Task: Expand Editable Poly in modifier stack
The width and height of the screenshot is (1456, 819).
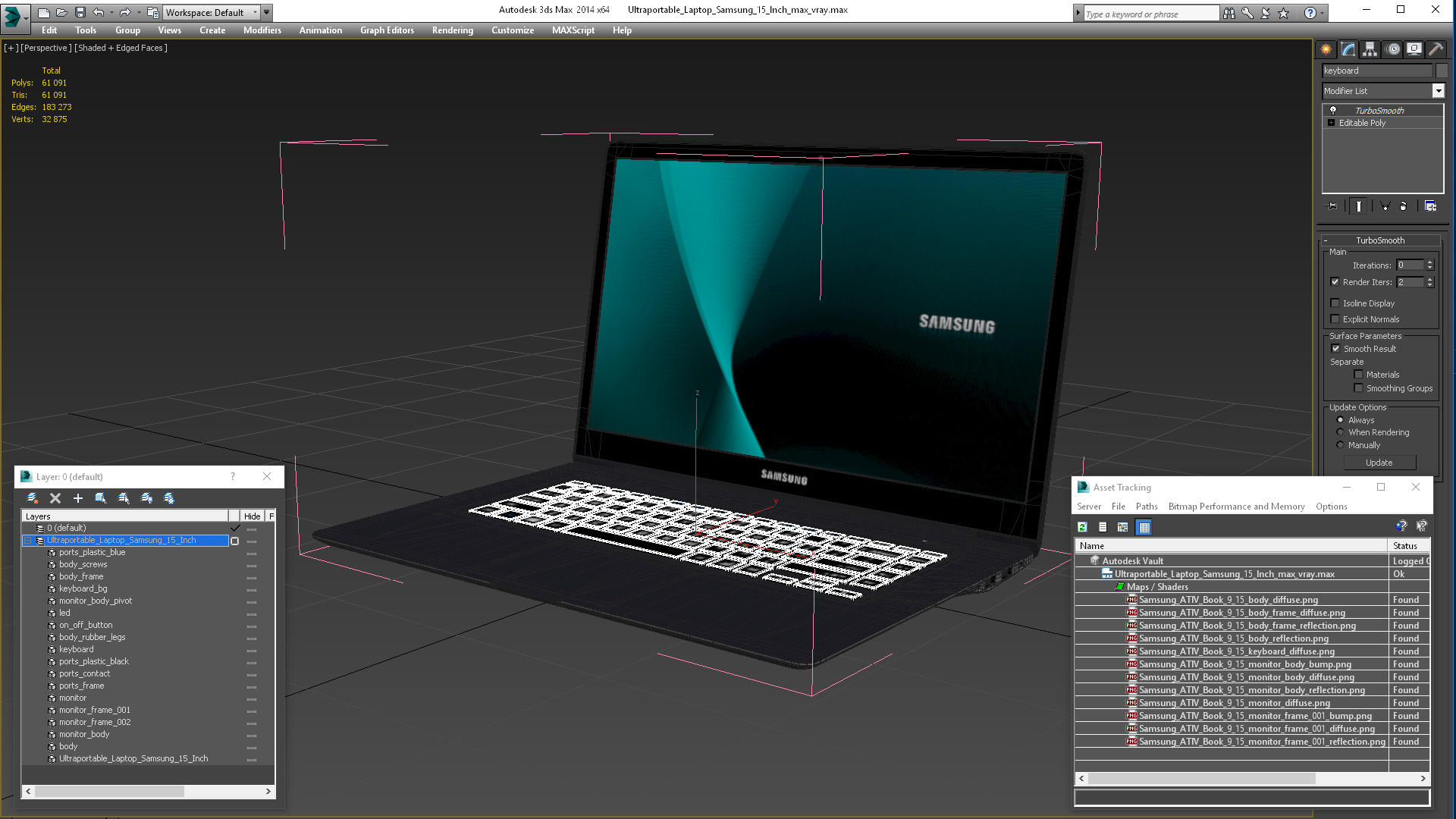Action: click(1331, 123)
